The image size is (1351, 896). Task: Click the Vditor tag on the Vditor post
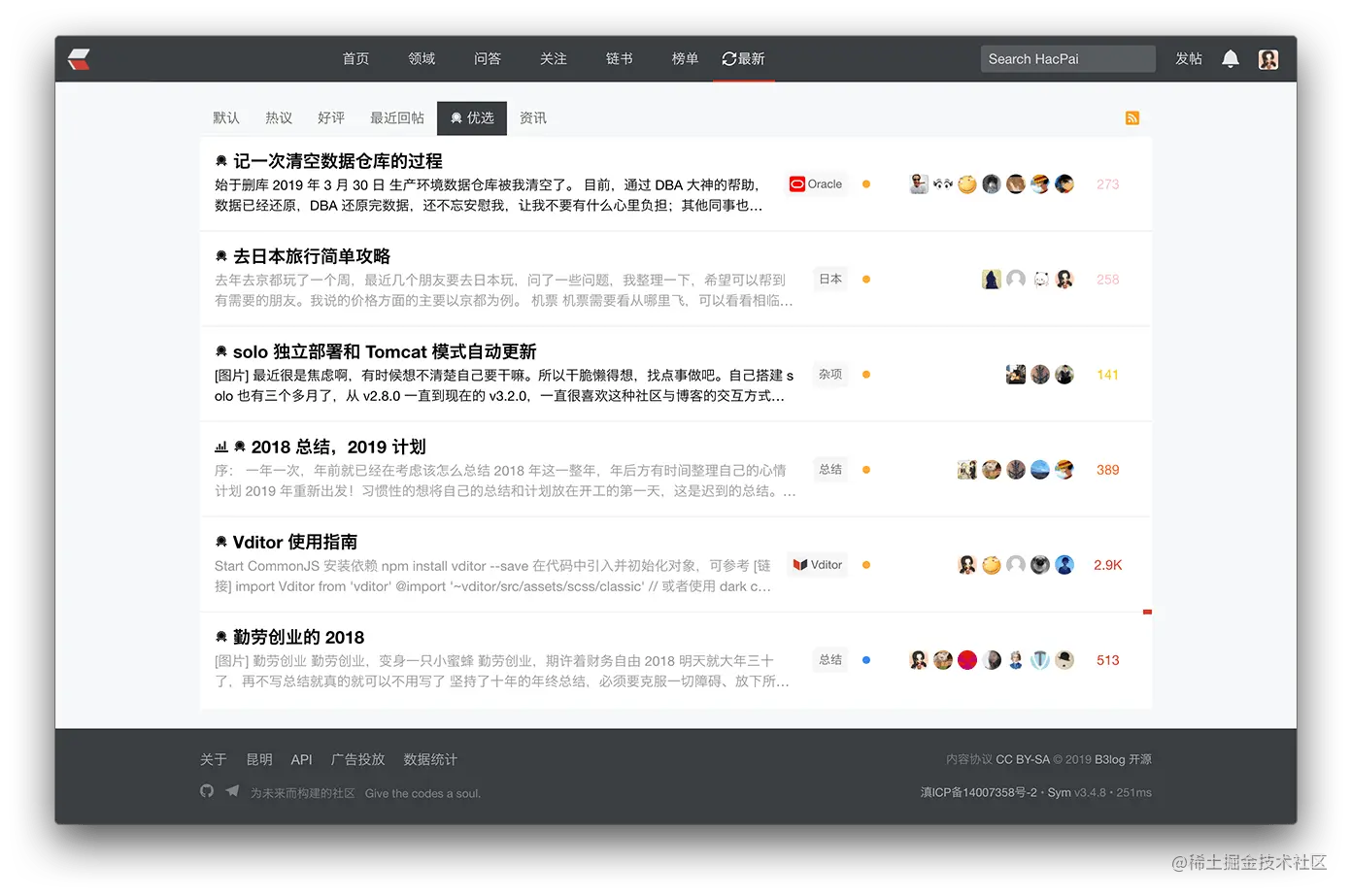click(817, 565)
